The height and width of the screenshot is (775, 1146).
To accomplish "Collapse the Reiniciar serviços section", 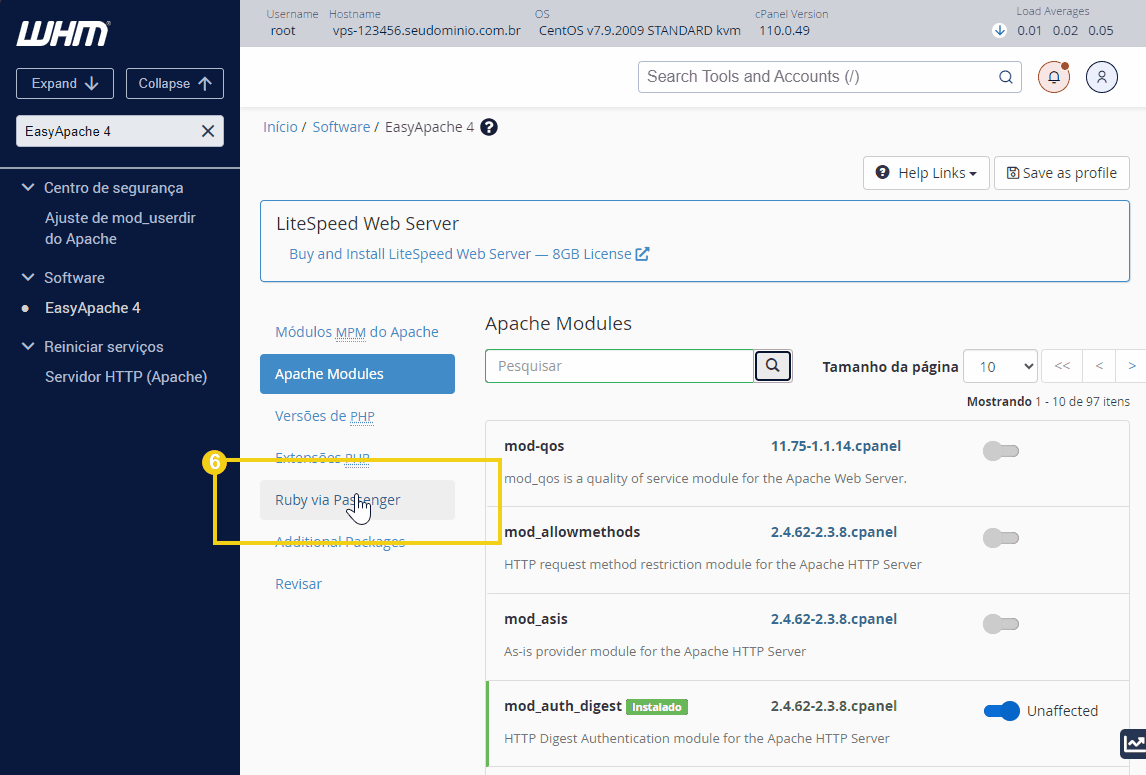I will [28, 347].
